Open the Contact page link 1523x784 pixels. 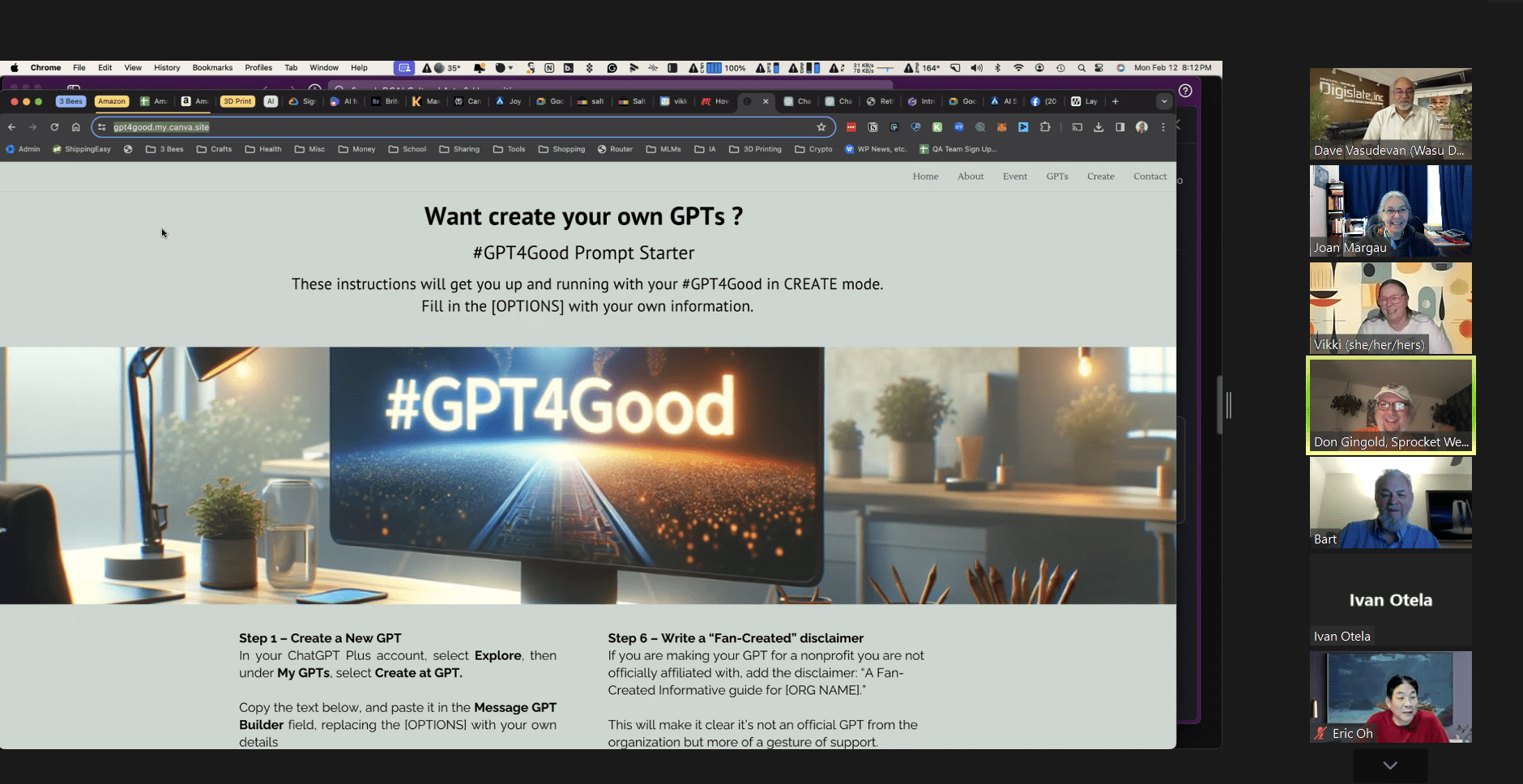click(1150, 177)
